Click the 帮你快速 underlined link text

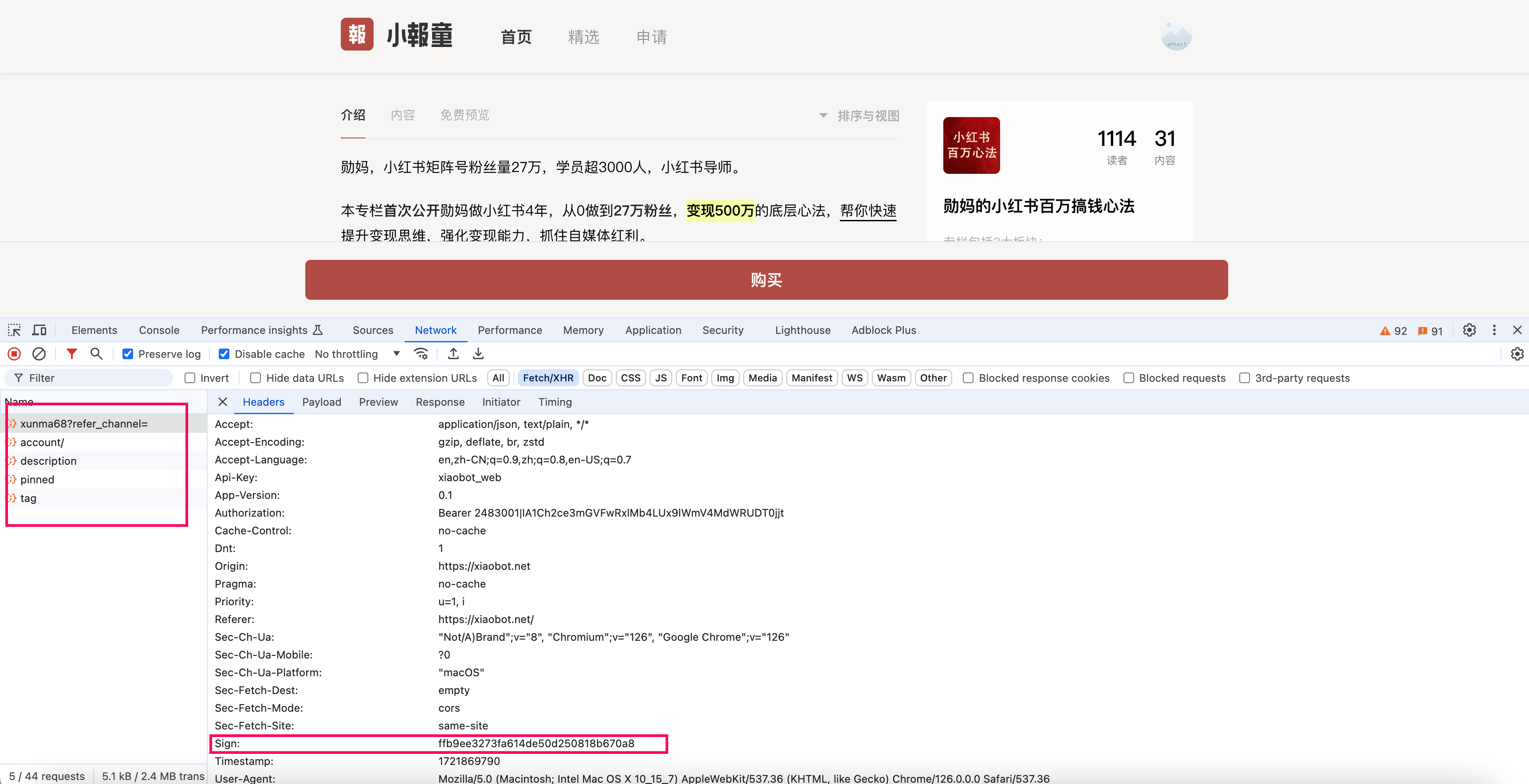click(x=868, y=211)
